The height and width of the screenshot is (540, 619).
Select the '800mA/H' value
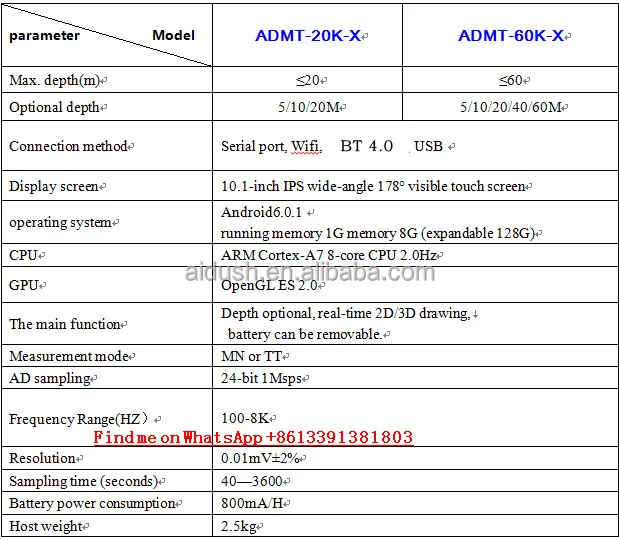[252, 503]
